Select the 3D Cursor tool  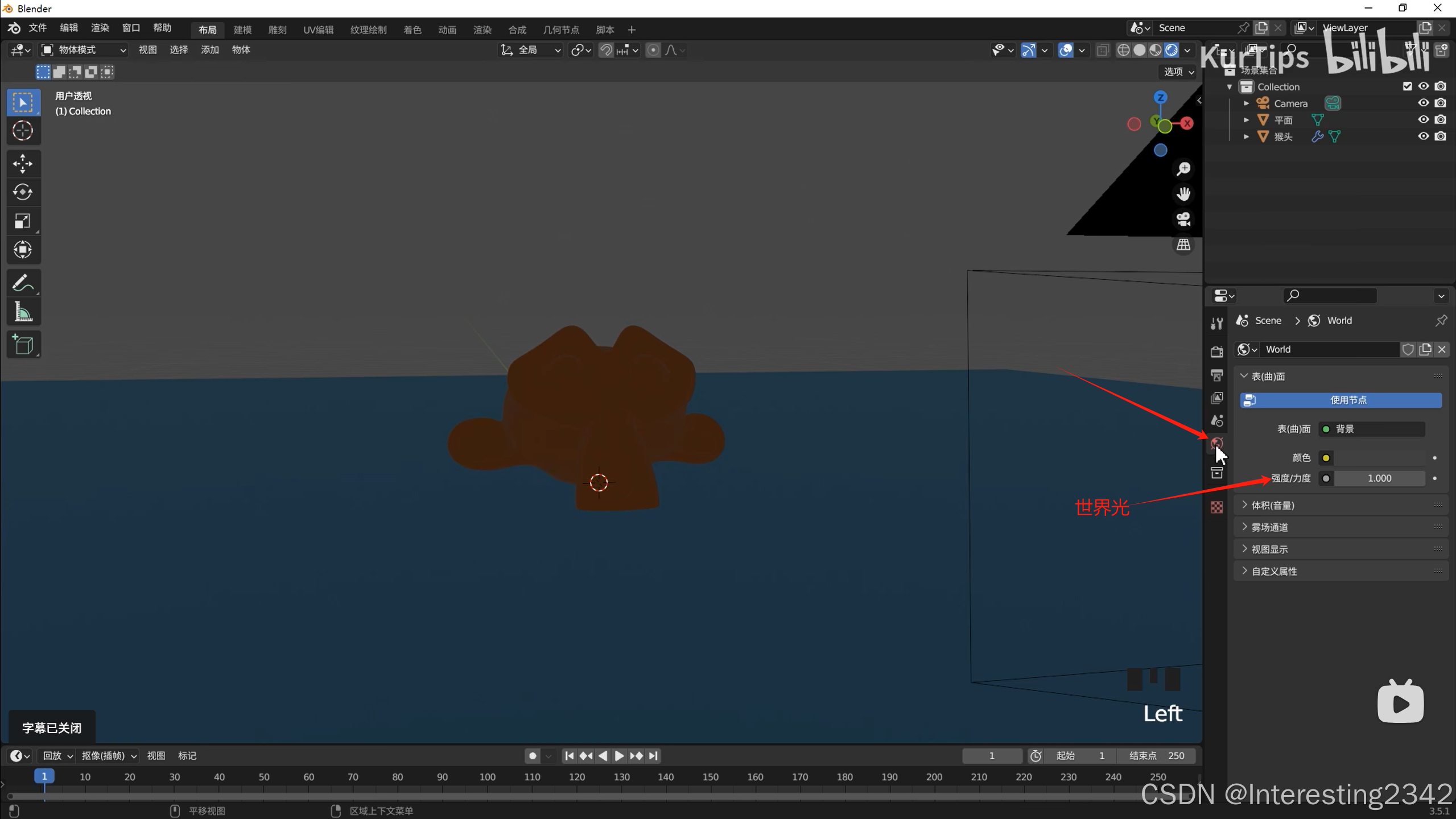tap(23, 131)
